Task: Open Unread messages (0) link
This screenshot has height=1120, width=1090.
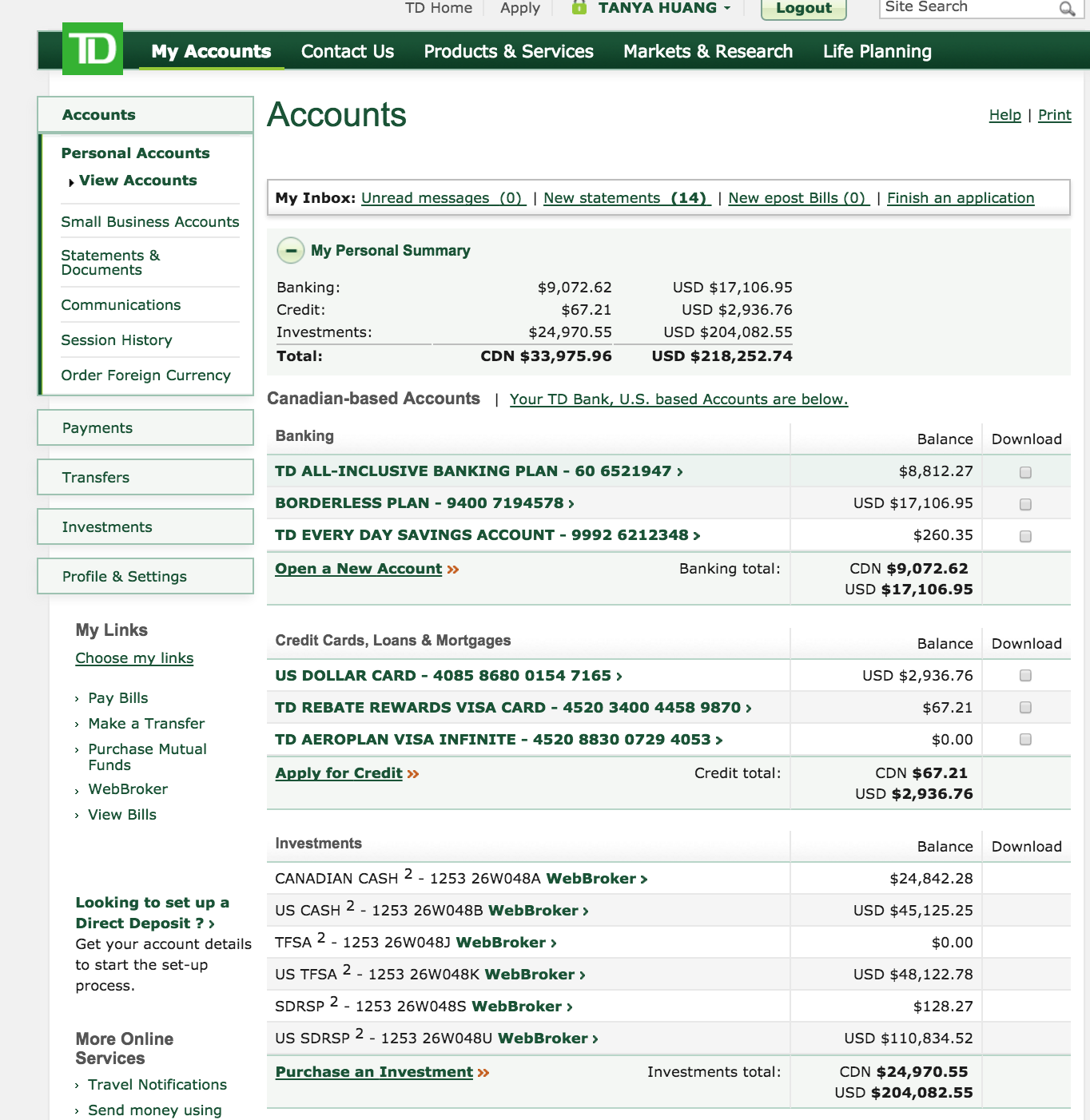Action: 443,198
